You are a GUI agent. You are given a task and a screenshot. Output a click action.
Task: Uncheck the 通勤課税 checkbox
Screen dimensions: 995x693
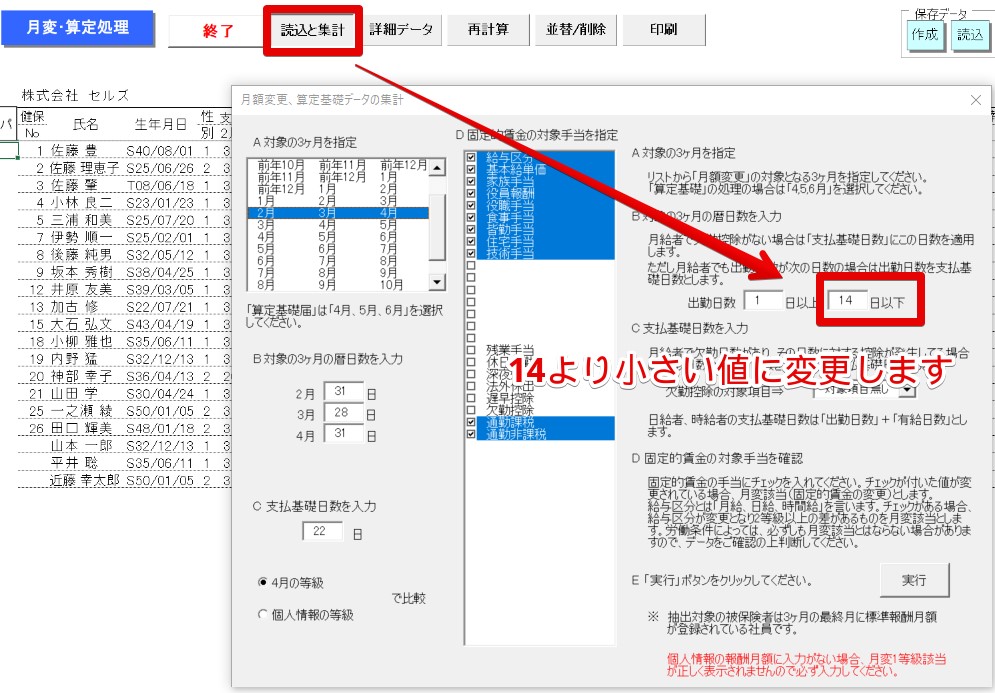pyautogui.click(x=471, y=422)
